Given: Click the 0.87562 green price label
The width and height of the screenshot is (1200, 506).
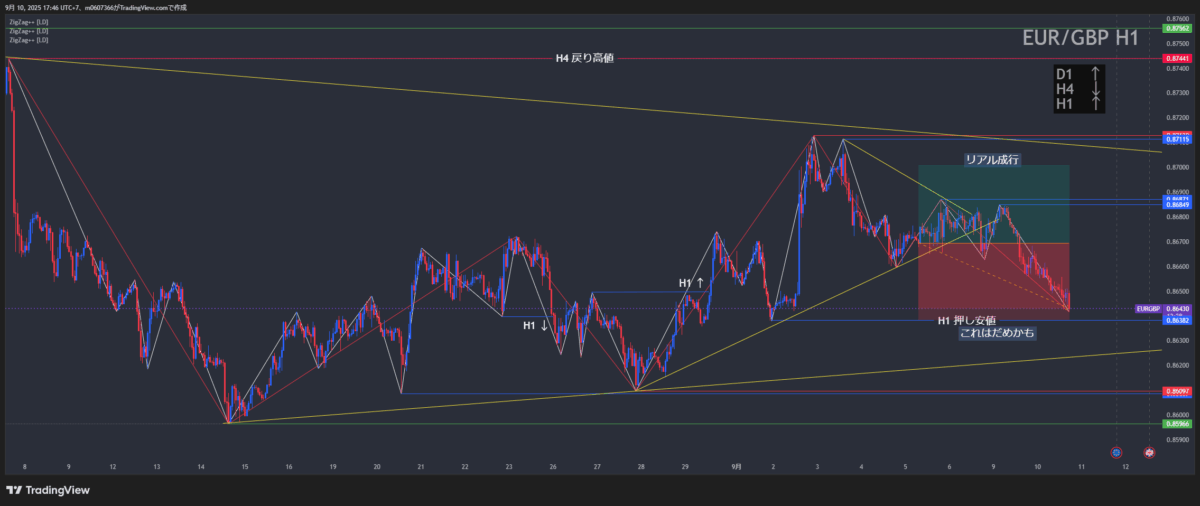Looking at the screenshot, I should (x=1177, y=28).
